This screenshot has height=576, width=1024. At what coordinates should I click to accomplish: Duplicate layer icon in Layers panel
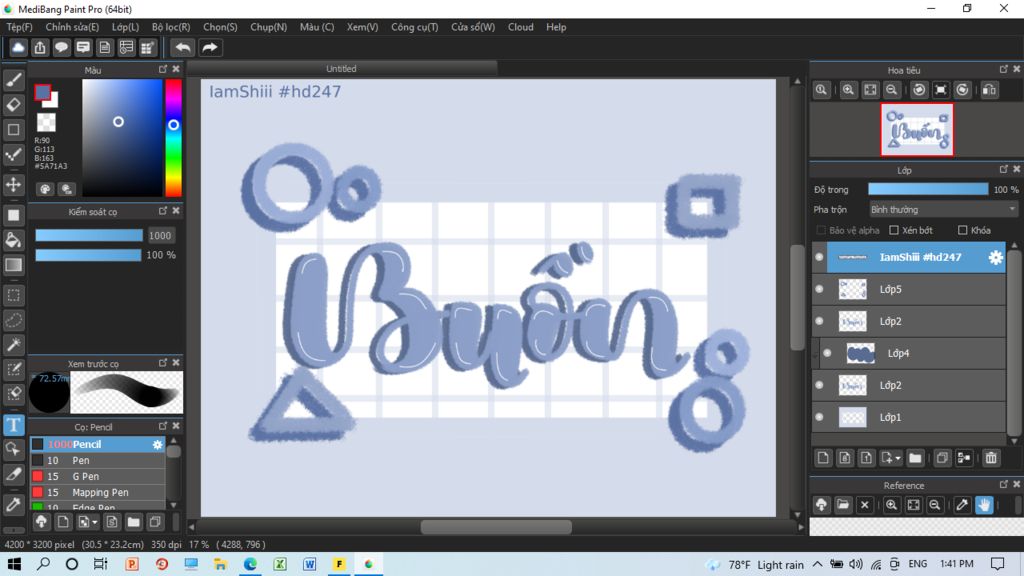point(942,458)
